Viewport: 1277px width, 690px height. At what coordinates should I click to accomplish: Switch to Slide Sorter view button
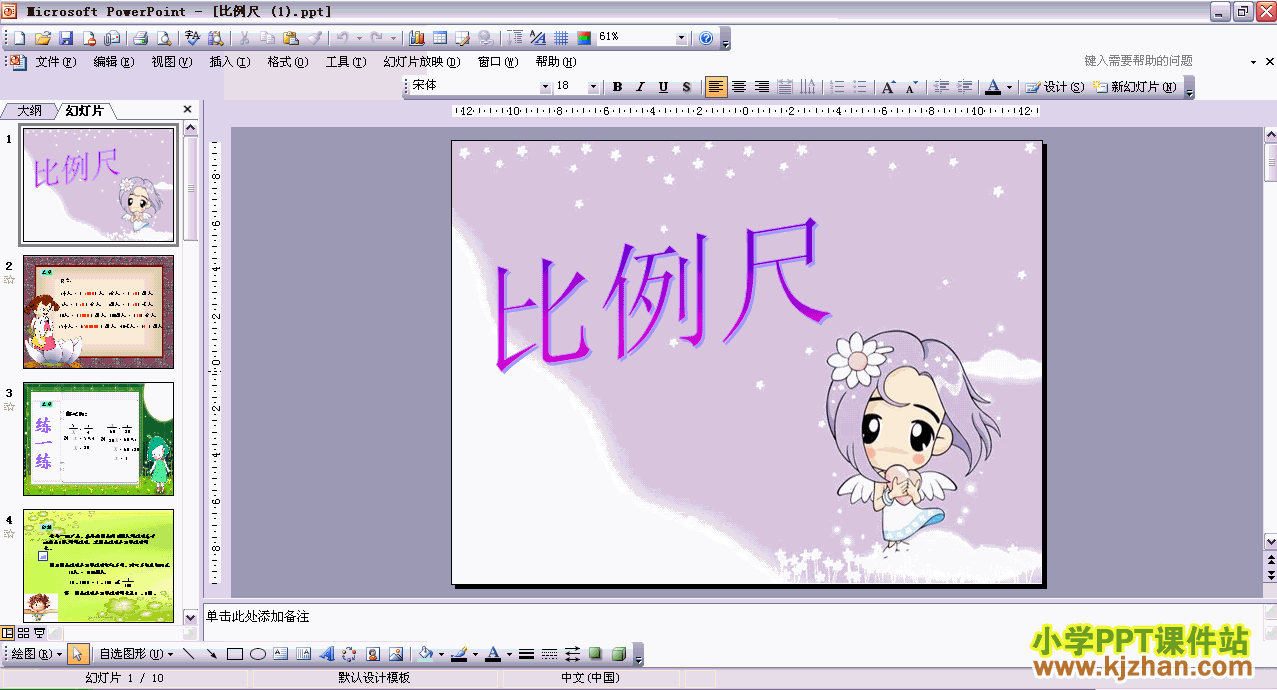23,633
